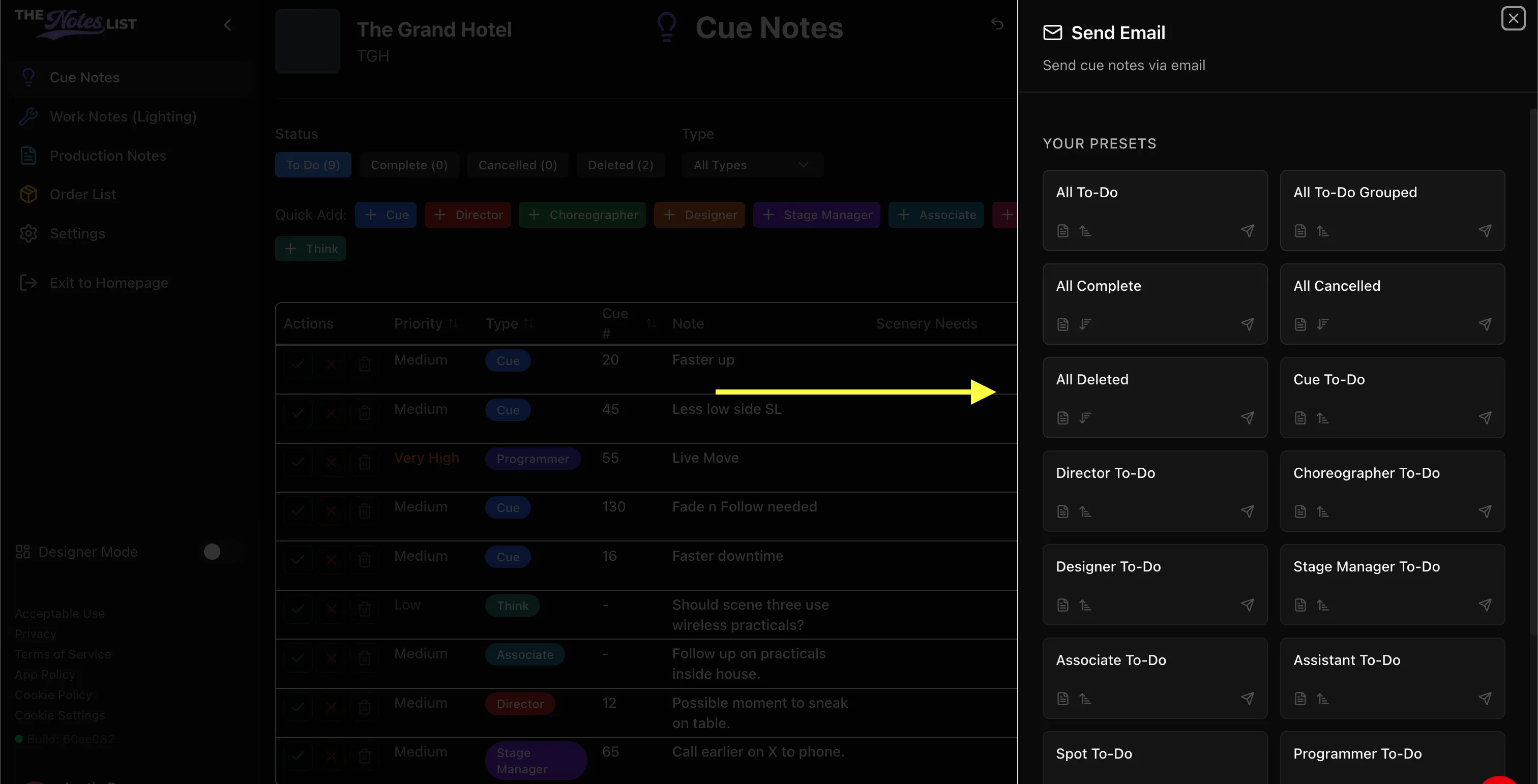Open Order List via the box icon

click(28, 195)
